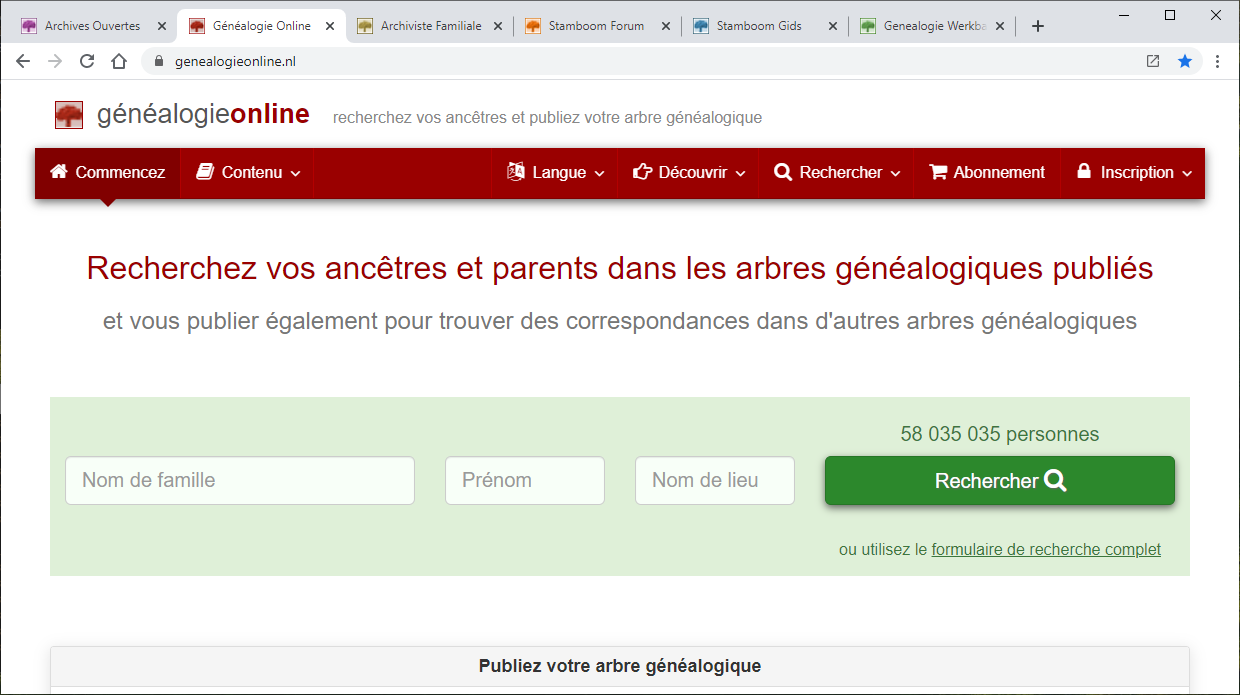Switch to the Genealogie Werkbank tab
The width and height of the screenshot is (1240, 695).
pyautogui.click(x=932, y=26)
